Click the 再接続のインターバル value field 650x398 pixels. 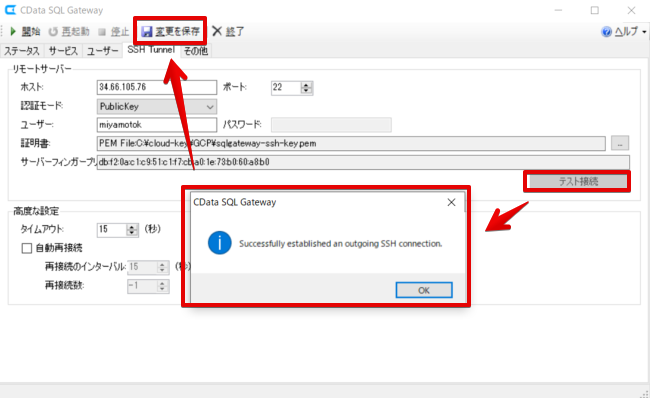point(142,267)
